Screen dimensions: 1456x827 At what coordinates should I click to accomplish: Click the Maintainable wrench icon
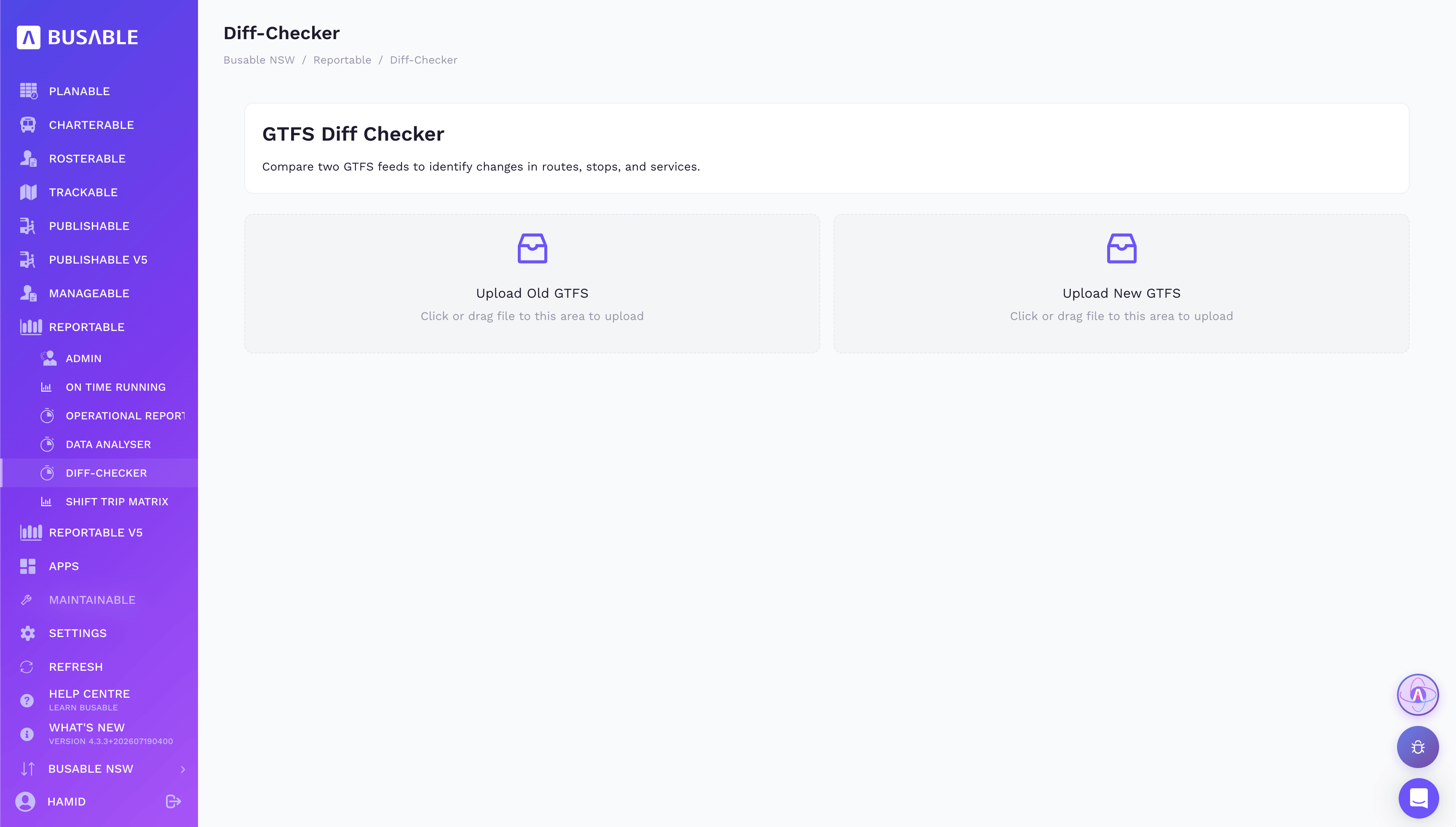pos(27,600)
